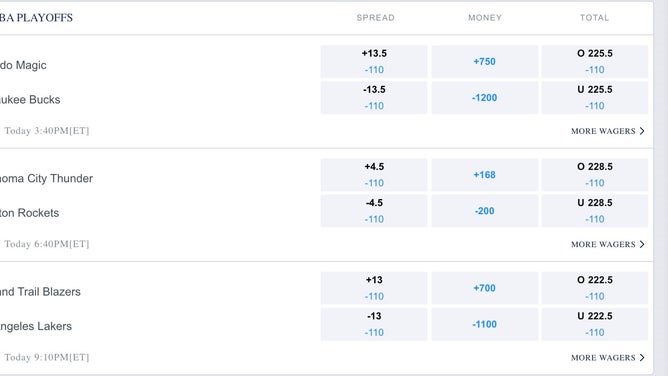Viewport: 668px width, 376px height.
Task: Pick Milwaukee Bucks -13.5 spread
Action: [374, 98]
